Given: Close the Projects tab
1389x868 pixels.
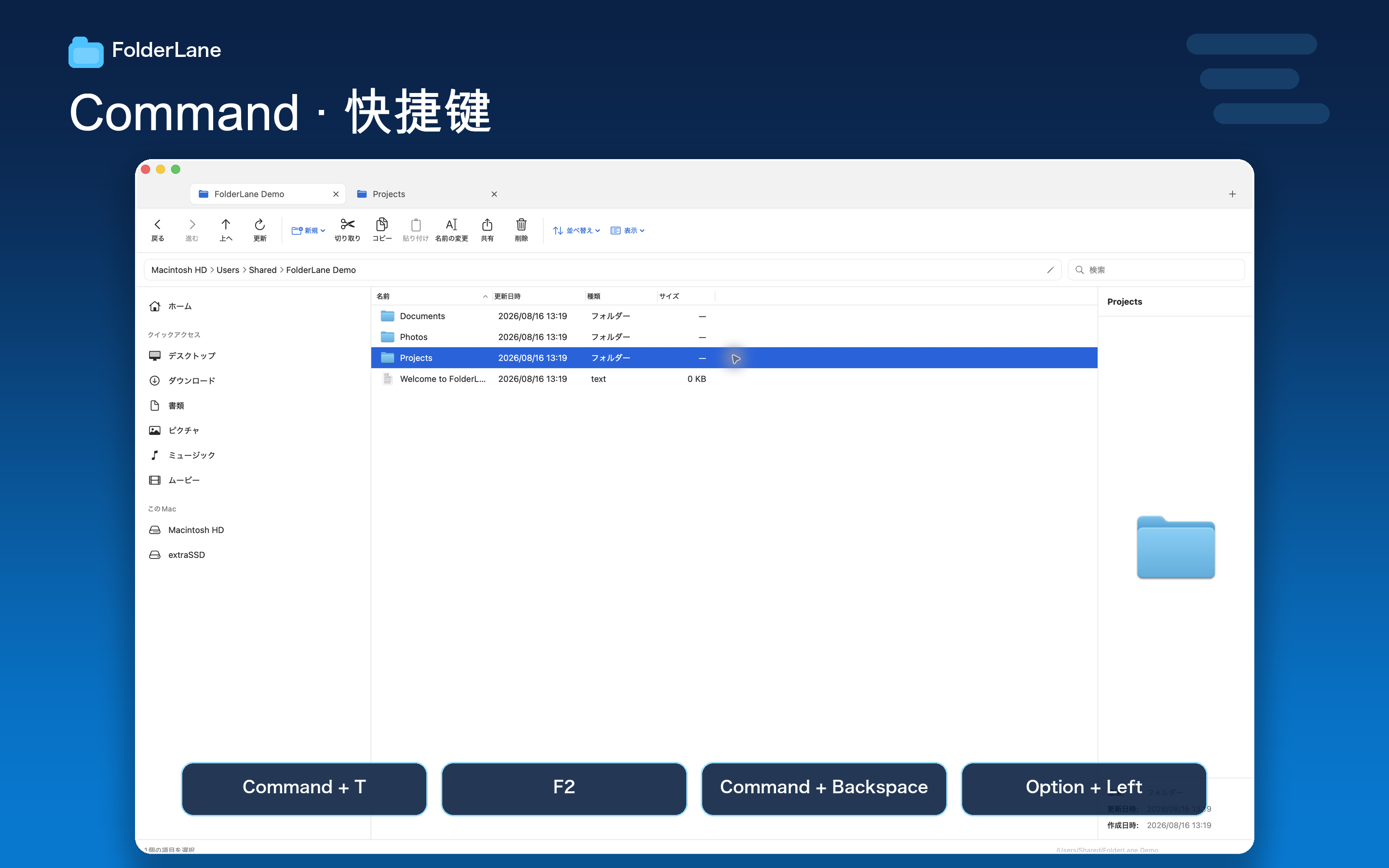Looking at the screenshot, I should (x=494, y=194).
